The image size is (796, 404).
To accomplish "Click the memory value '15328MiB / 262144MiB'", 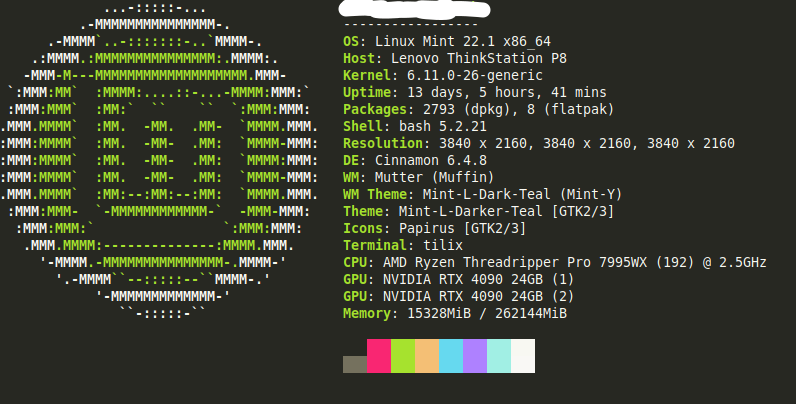I will 487,314.
